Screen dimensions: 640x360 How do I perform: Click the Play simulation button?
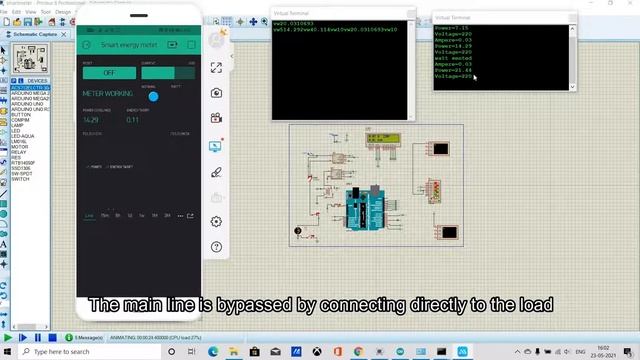pyautogui.click(x=7, y=338)
